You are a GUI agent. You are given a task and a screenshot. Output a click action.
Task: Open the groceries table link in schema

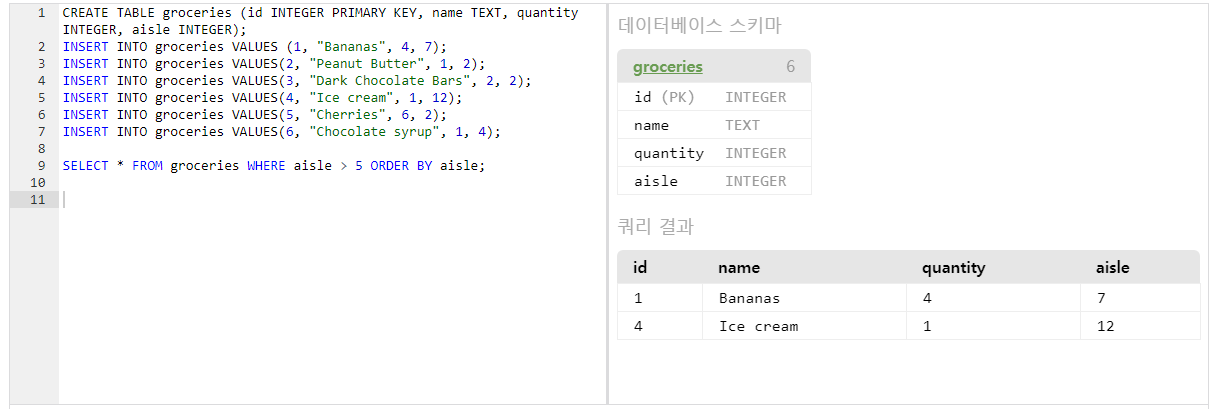[x=668, y=67]
